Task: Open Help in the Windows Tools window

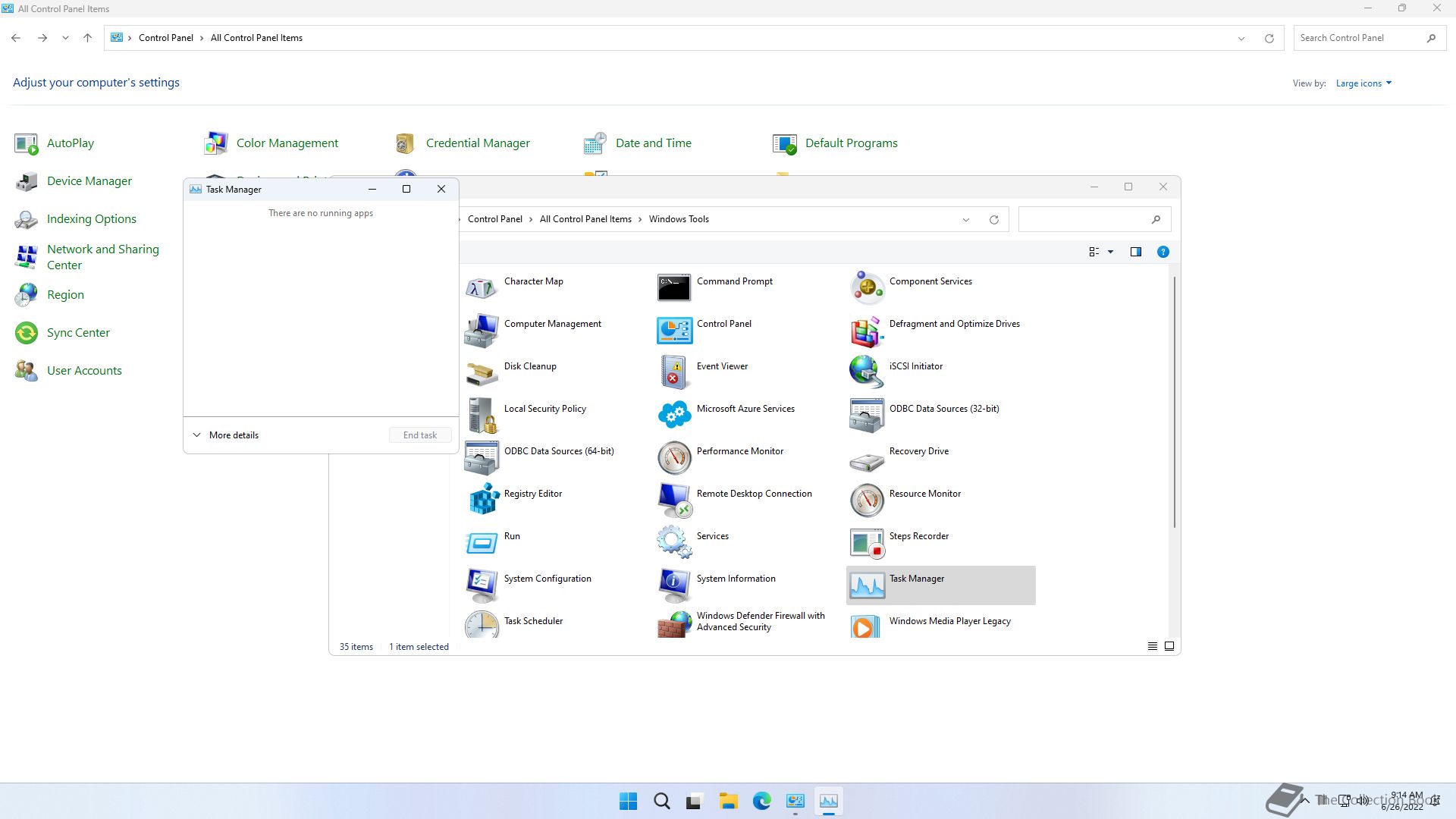Action: (x=1163, y=252)
